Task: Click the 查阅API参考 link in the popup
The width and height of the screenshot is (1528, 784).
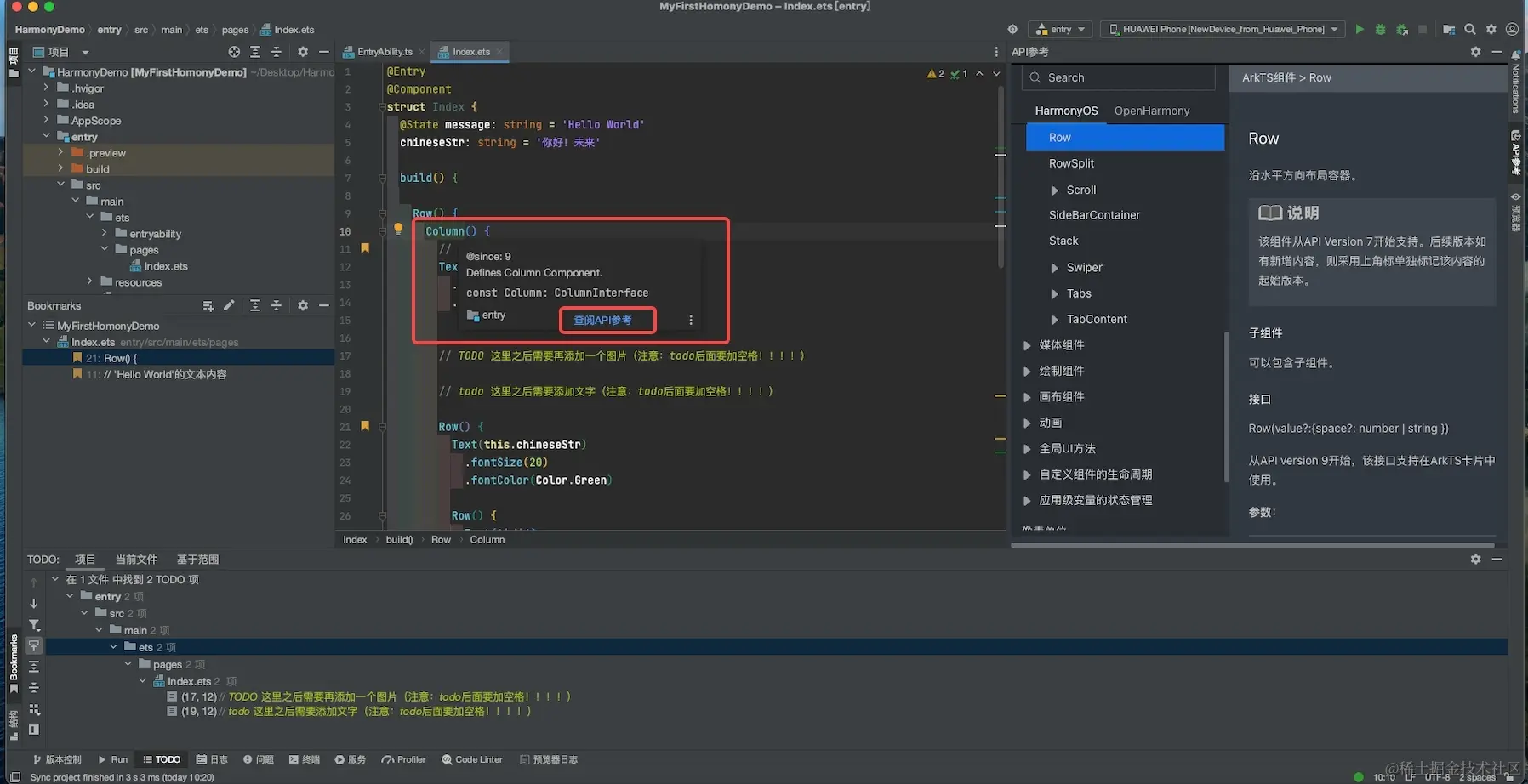Action: 602,321
